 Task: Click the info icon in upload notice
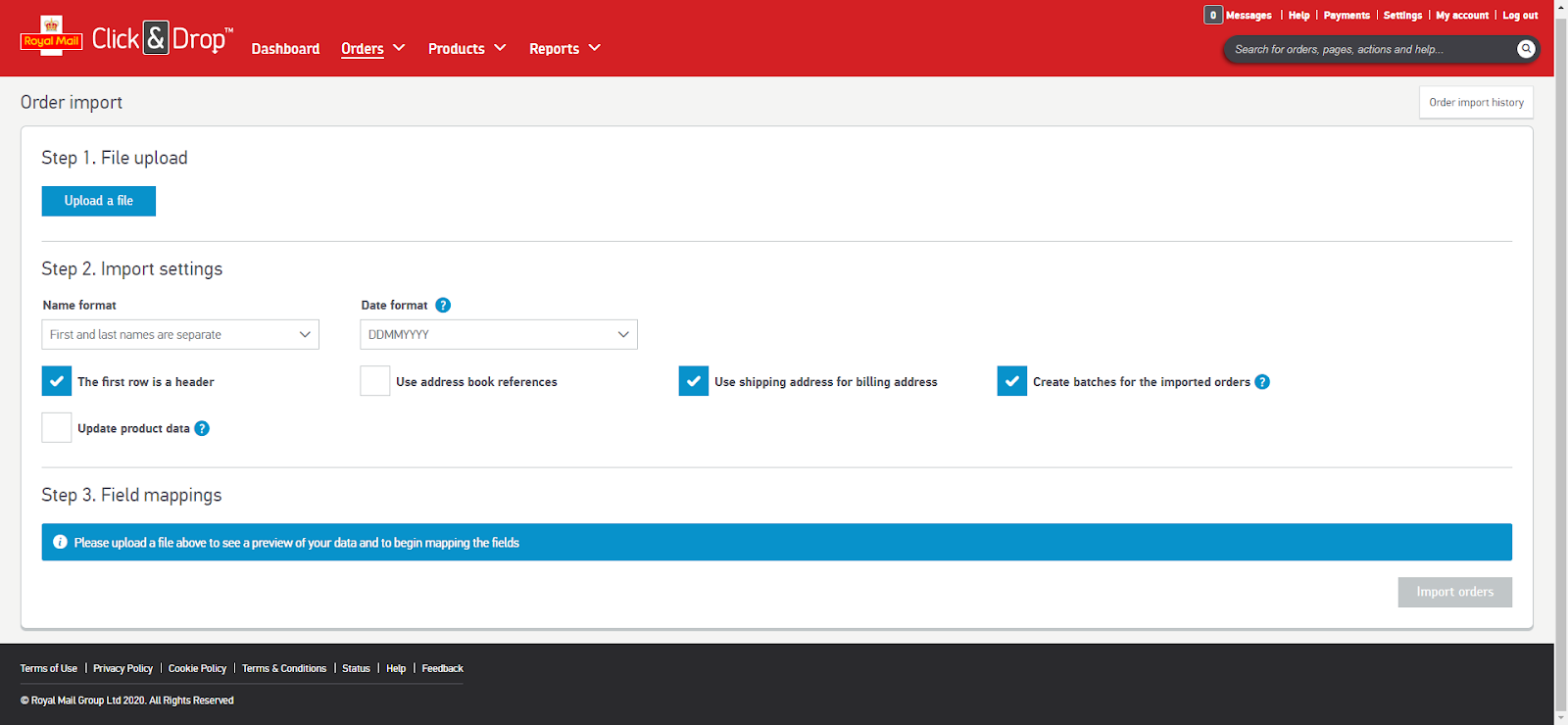pyautogui.click(x=60, y=542)
